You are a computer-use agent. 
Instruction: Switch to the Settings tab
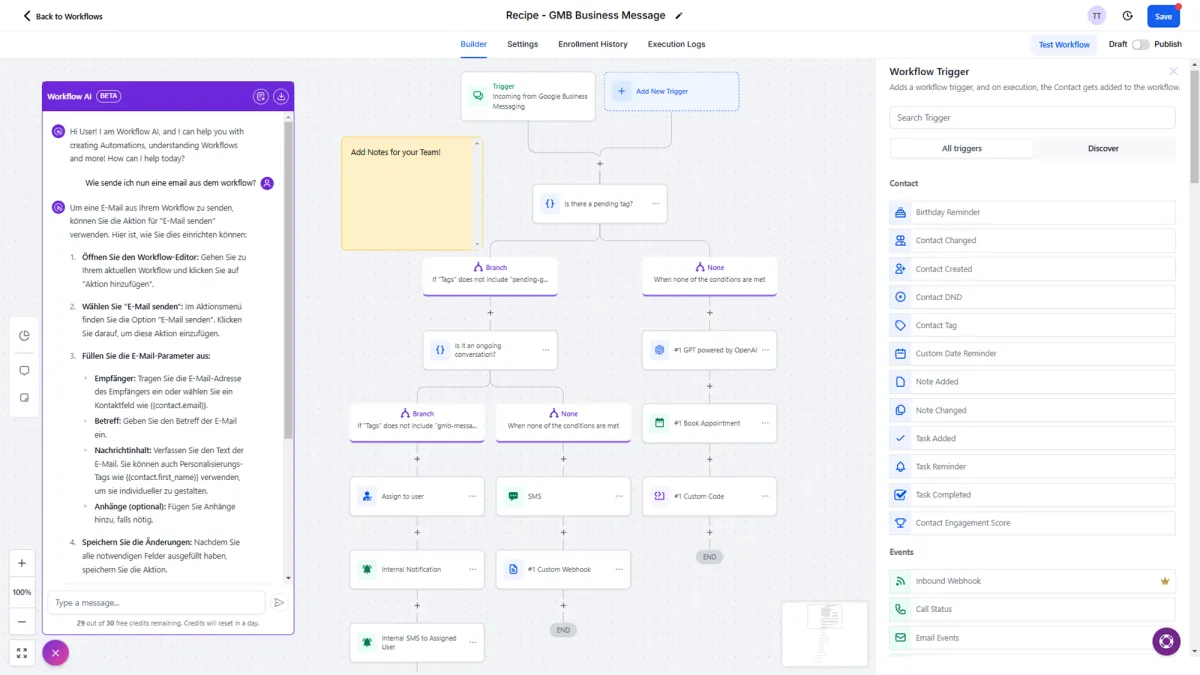[522, 44]
